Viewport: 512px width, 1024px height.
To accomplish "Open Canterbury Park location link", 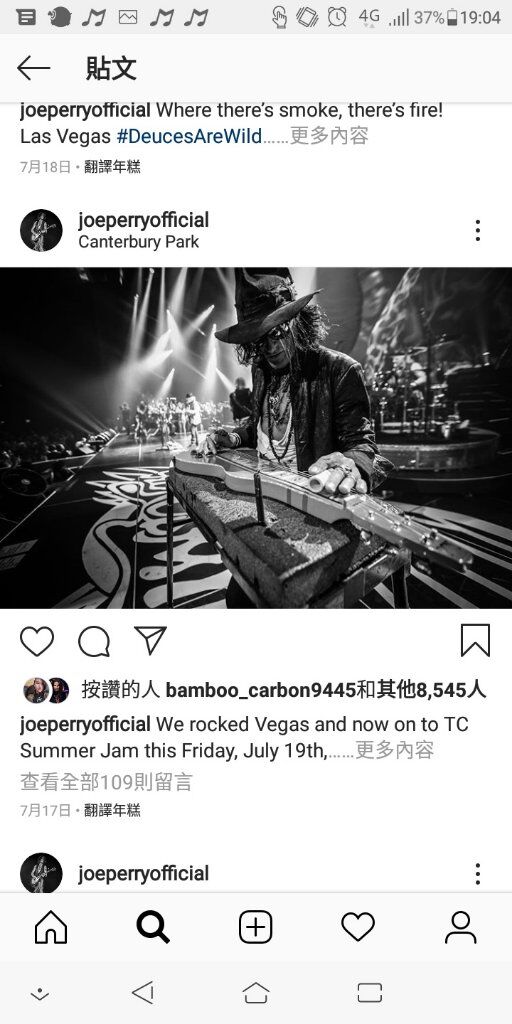I will coord(138,242).
